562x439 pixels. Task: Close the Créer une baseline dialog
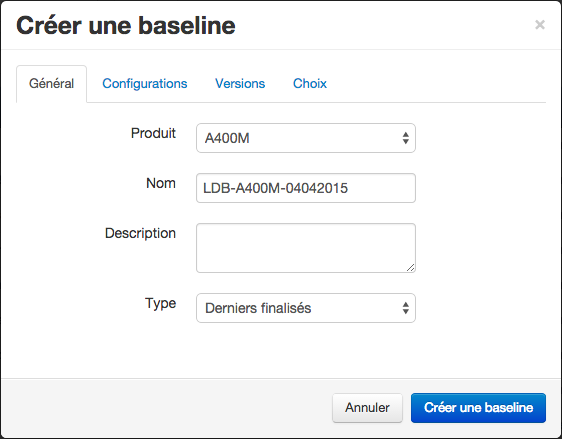point(540,25)
